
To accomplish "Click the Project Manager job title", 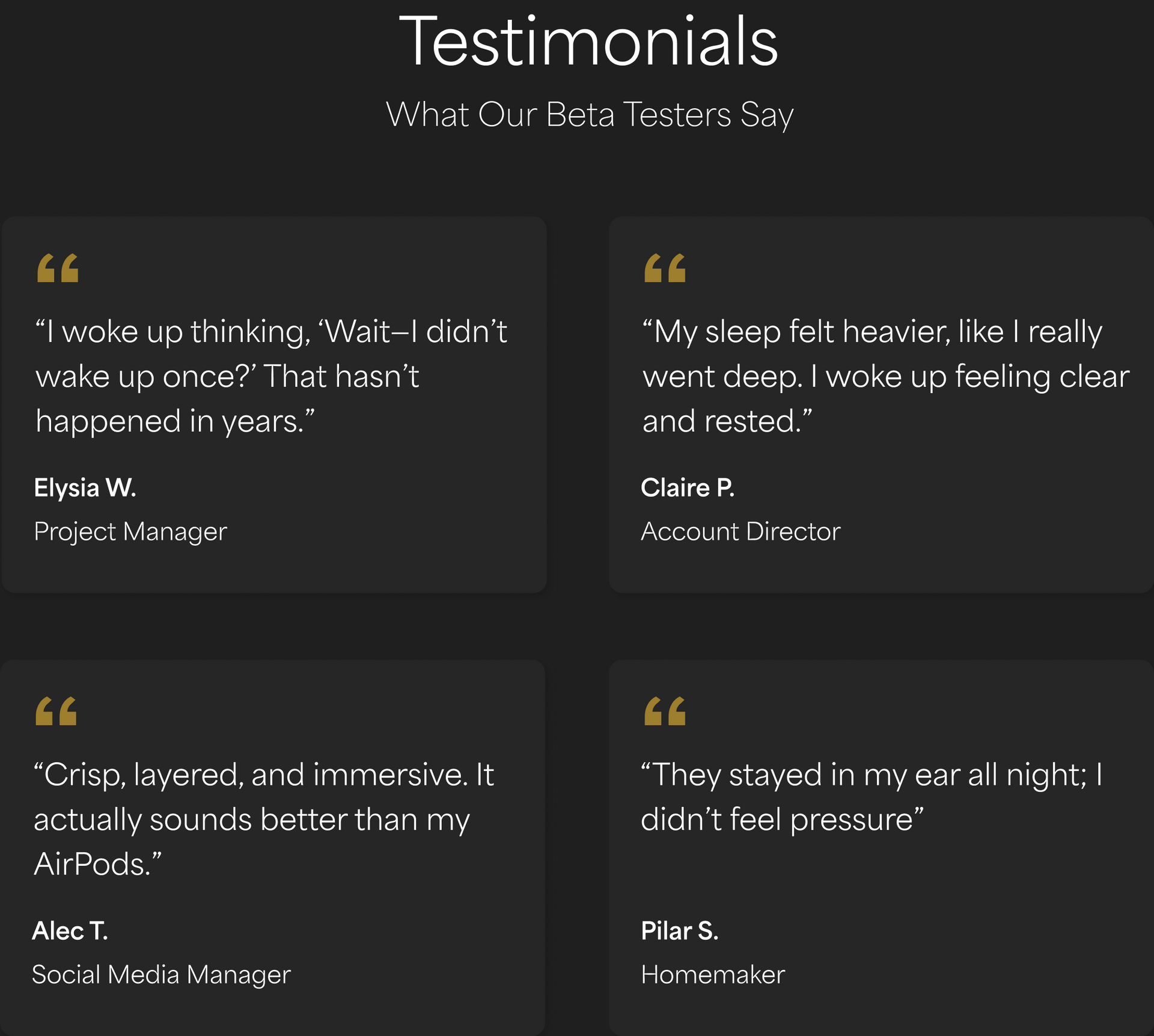I will click(130, 532).
